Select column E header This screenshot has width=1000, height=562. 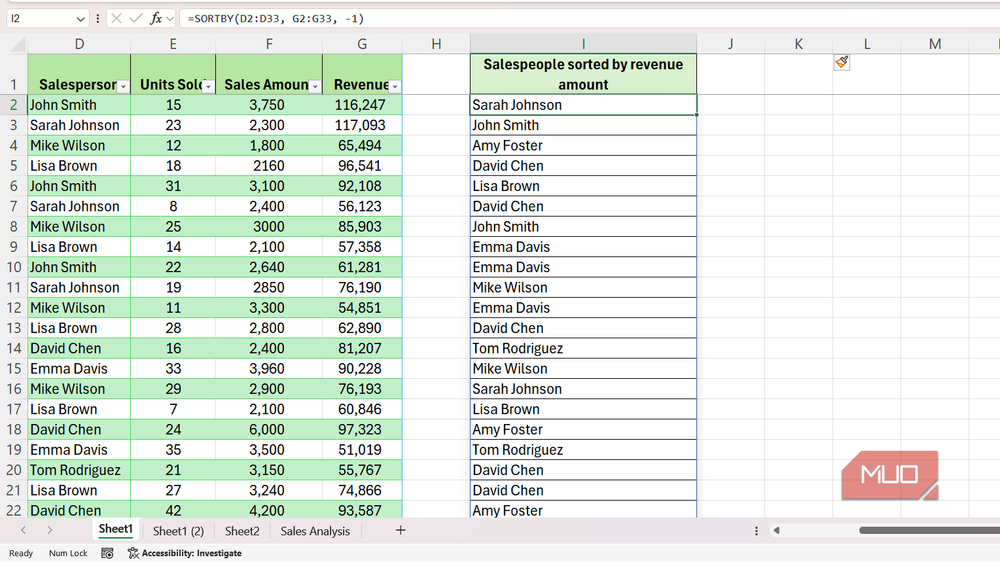[173, 44]
